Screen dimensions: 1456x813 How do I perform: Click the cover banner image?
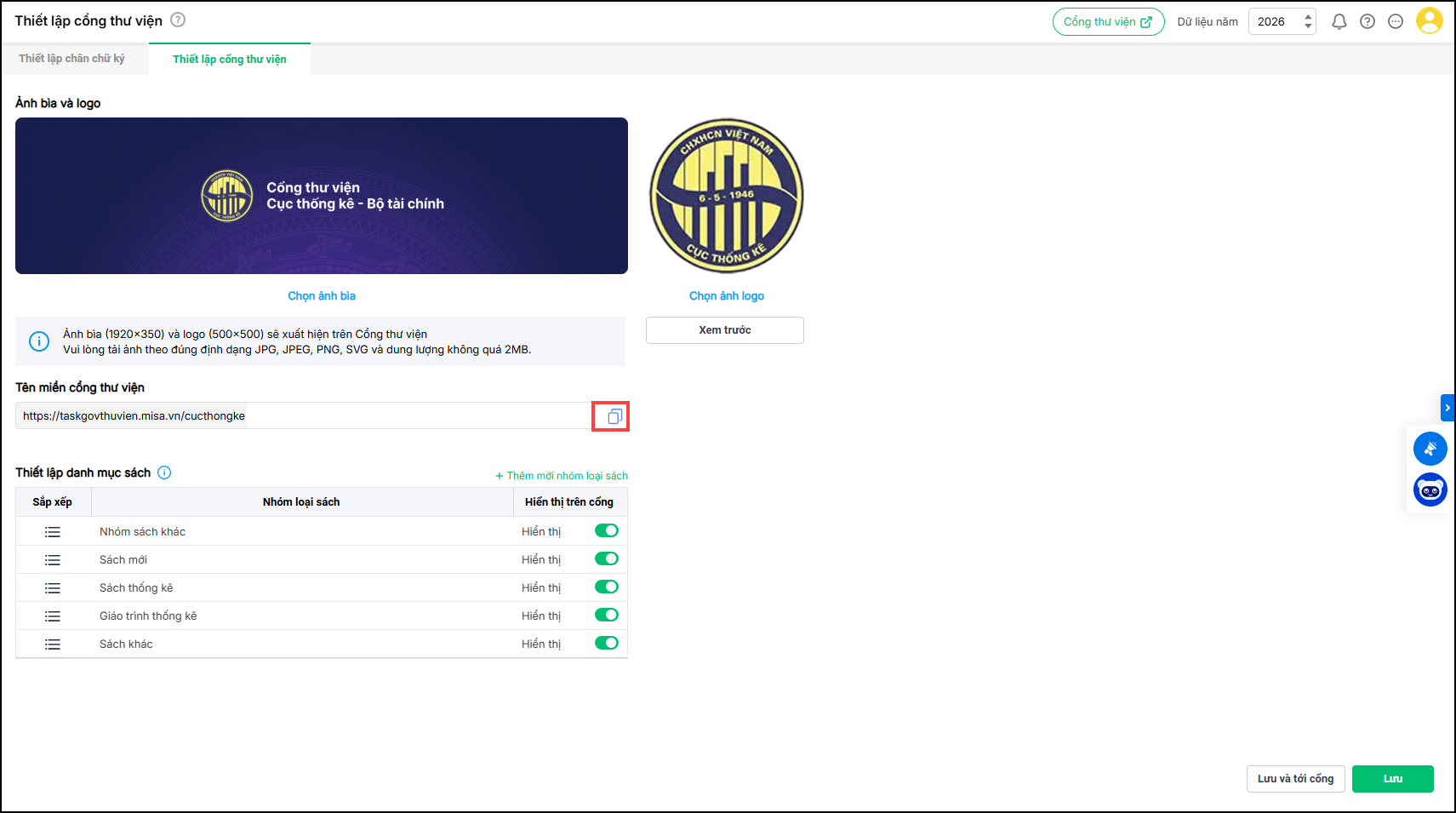point(322,196)
